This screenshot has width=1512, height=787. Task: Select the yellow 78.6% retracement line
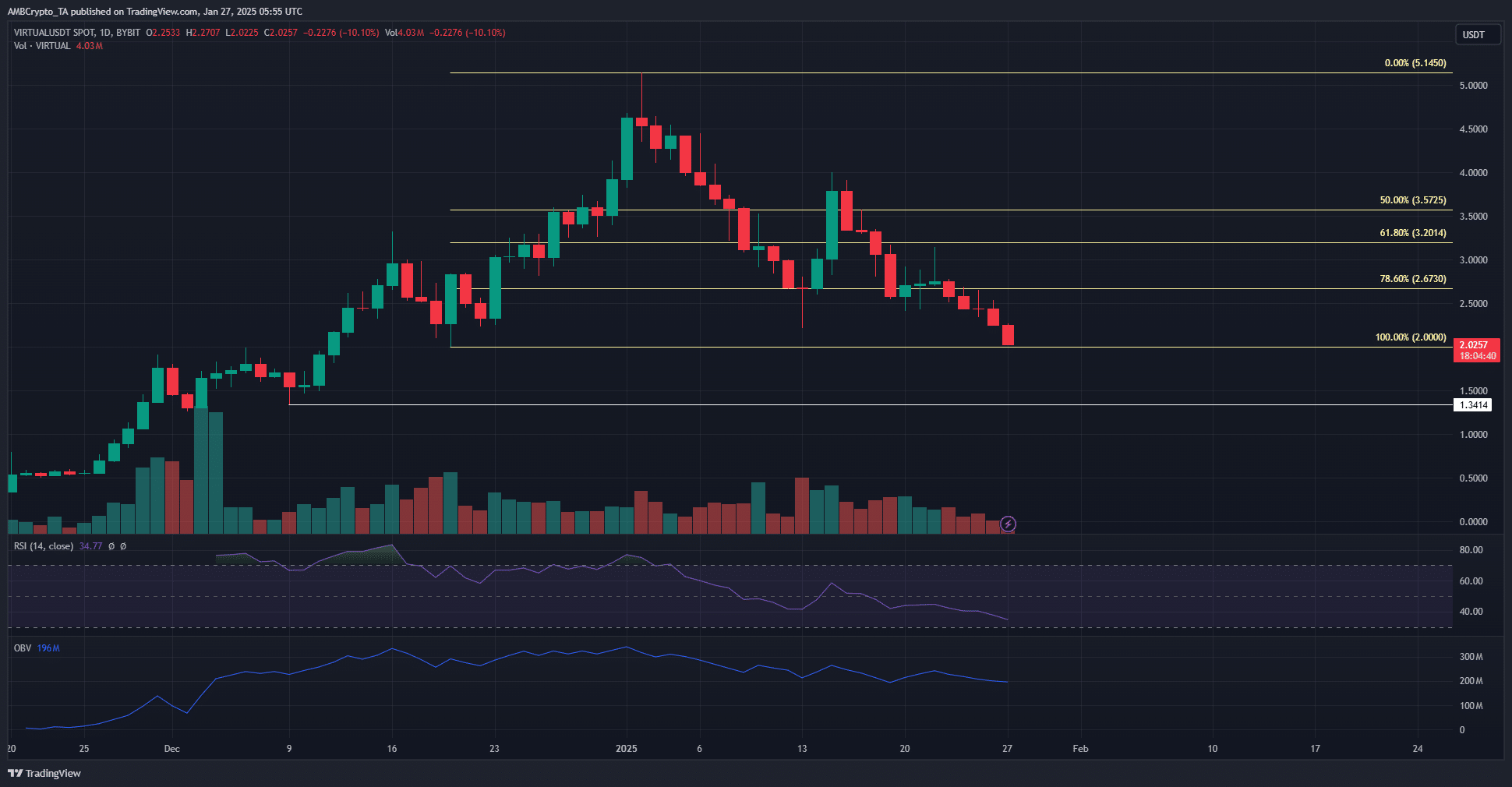click(x=1091, y=289)
